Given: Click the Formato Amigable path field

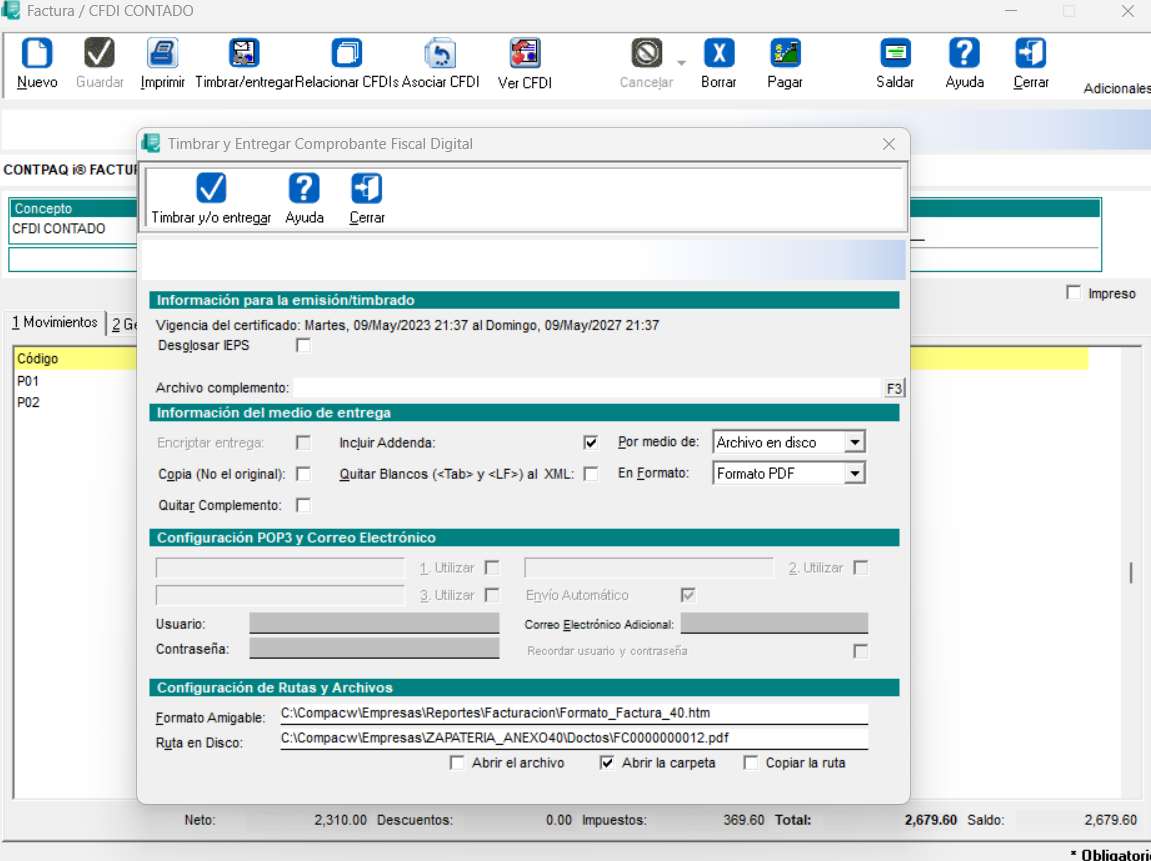Looking at the screenshot, I should [x=573, y=714].
